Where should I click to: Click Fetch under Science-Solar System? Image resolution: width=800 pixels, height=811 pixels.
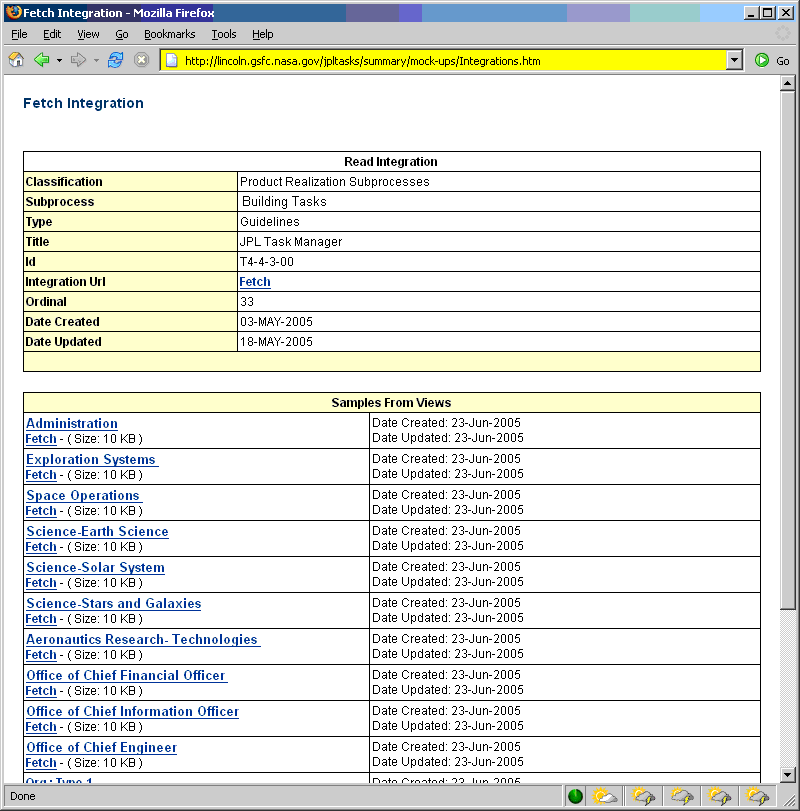coord(41,583)
